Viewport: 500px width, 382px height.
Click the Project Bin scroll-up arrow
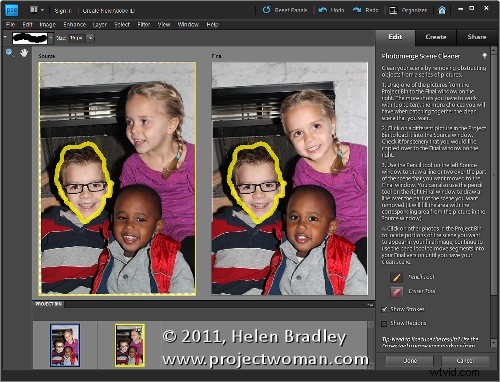coord(371,325)
